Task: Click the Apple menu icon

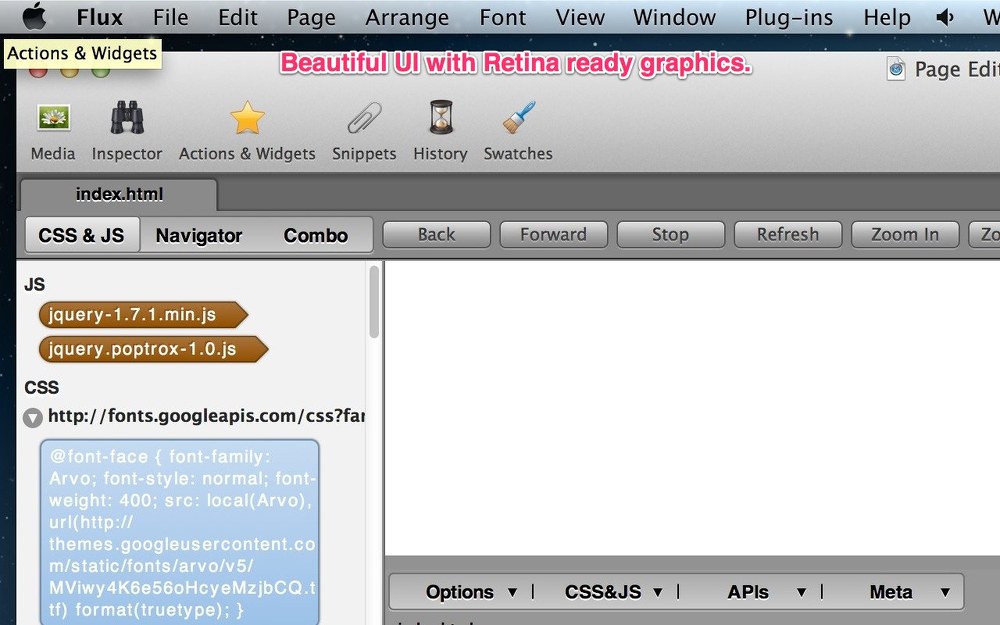Action: click(34, 17)
